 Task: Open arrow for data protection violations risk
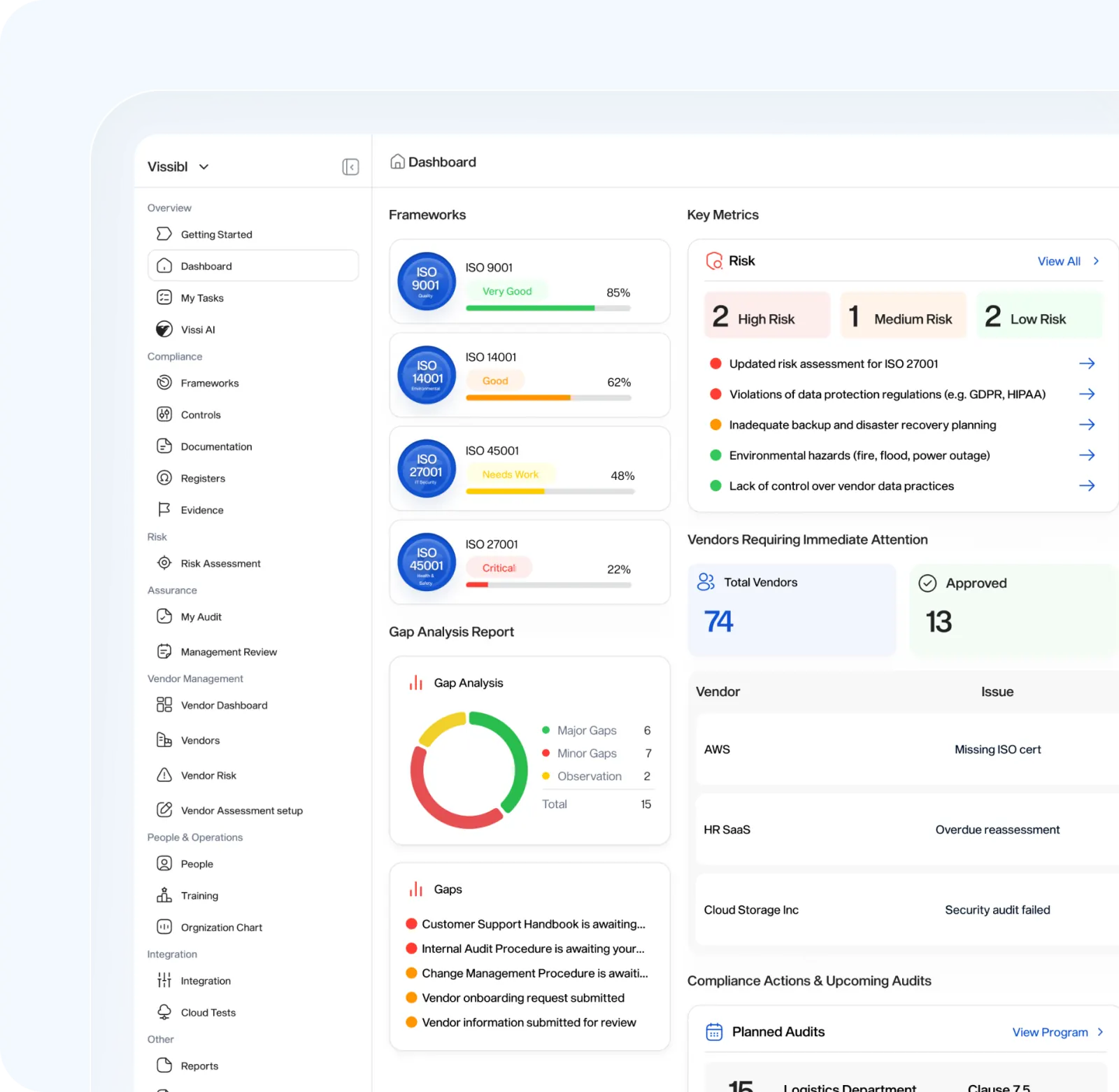pyautogui.click(x=1087, y=394)
